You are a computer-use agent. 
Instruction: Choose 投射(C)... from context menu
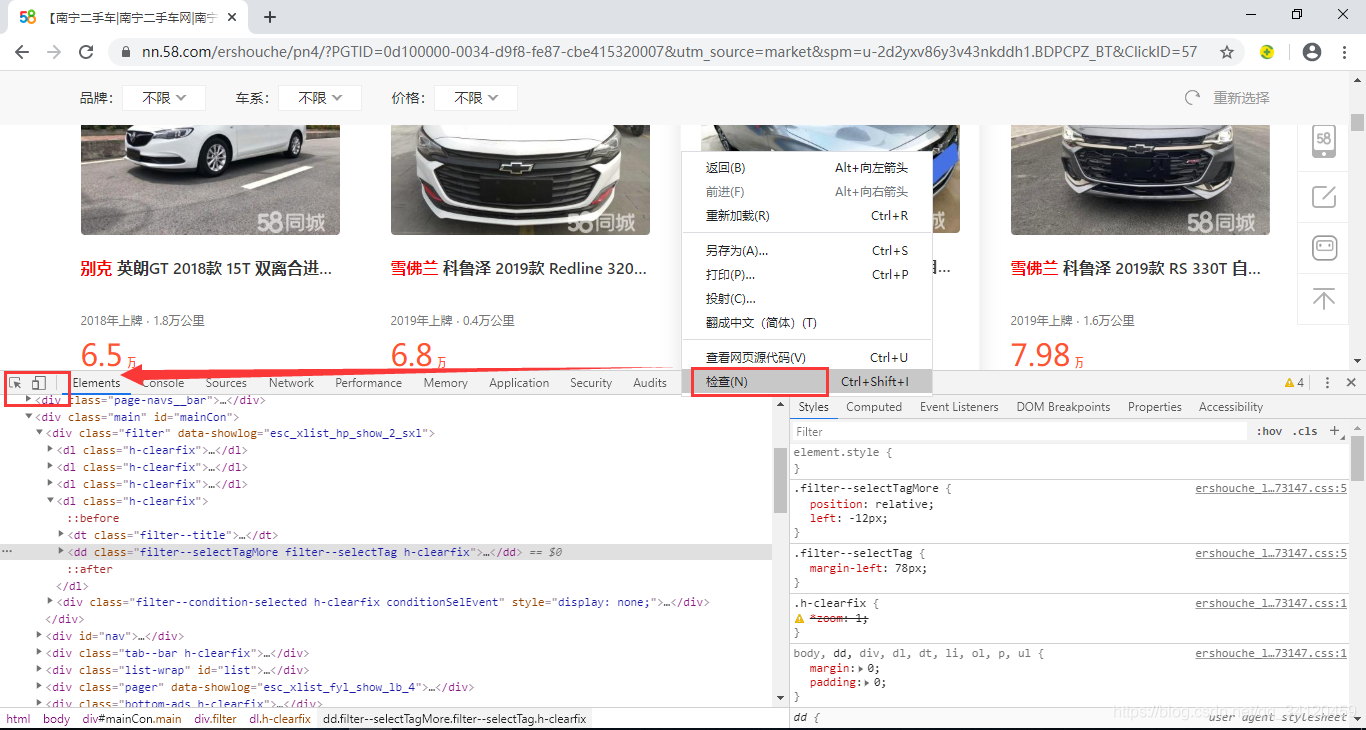(807, 298)
